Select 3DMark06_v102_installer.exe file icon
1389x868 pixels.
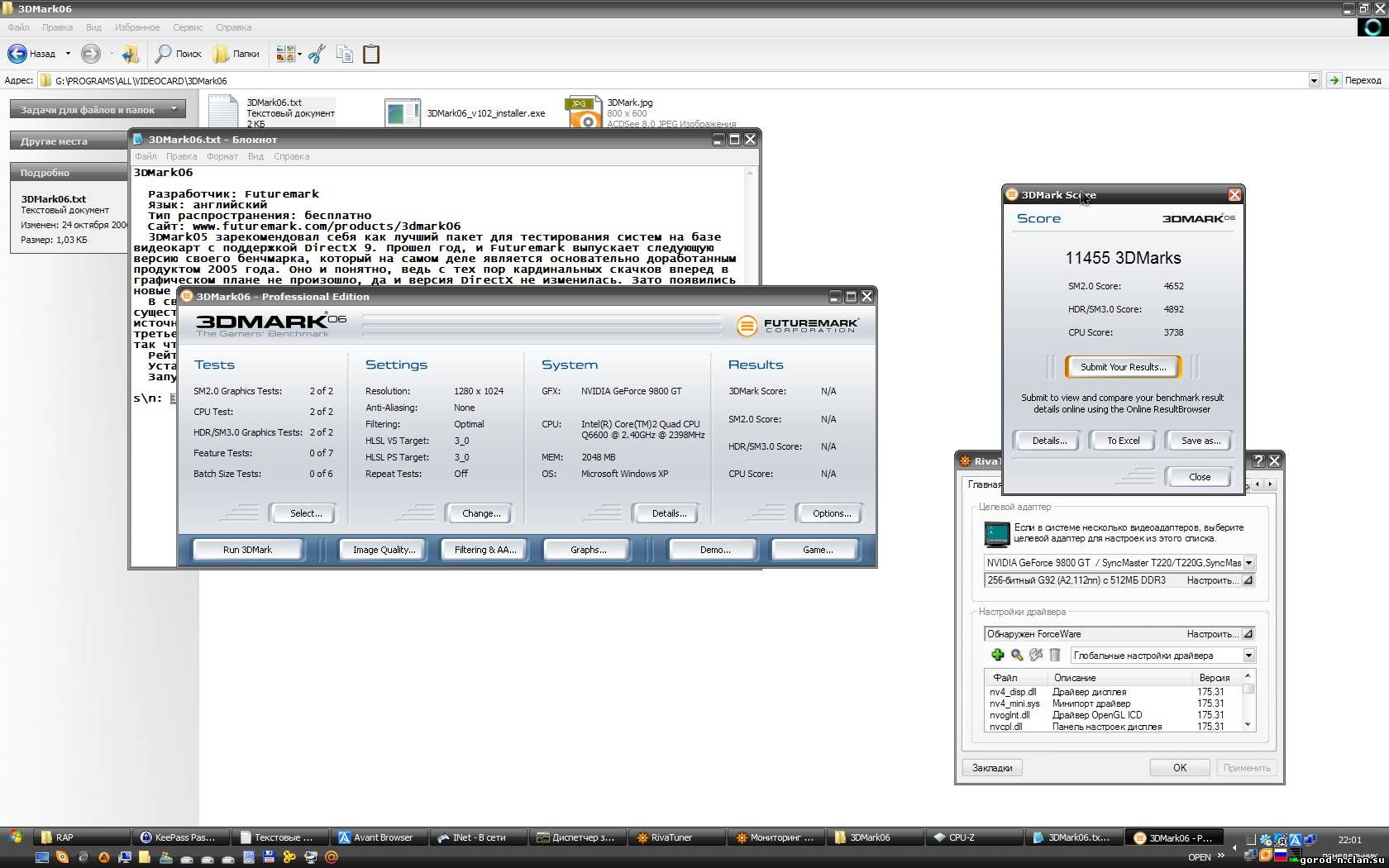click(x=403, y=112)
